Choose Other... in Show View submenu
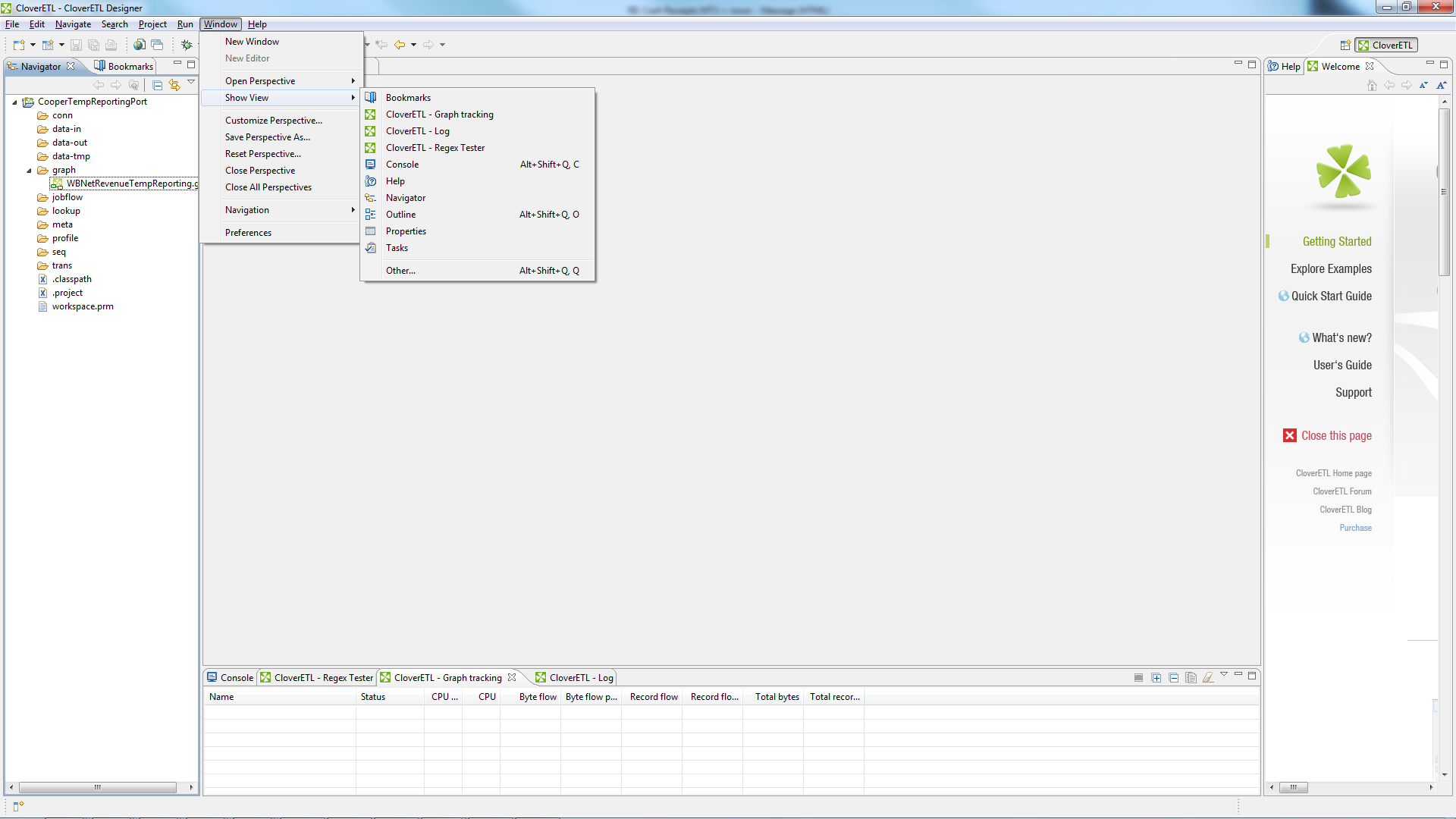Image resolution: width=1456 pixels, height=819 pixels. [478, 271]
